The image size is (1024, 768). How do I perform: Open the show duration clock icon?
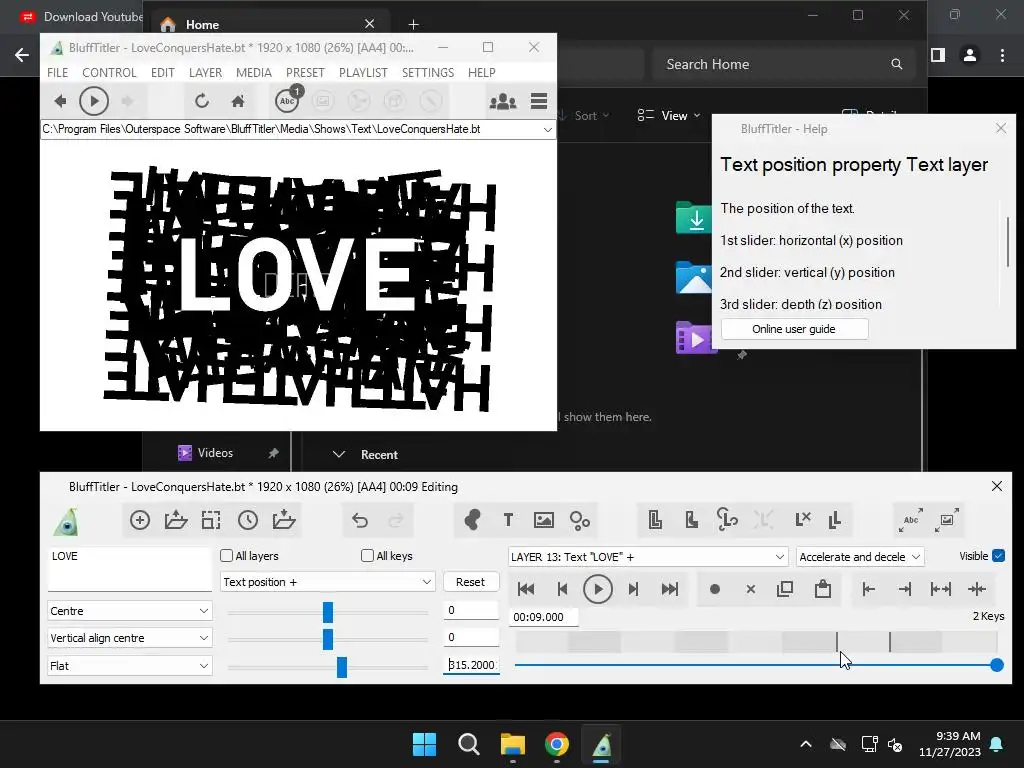click(x=248, y=520)
